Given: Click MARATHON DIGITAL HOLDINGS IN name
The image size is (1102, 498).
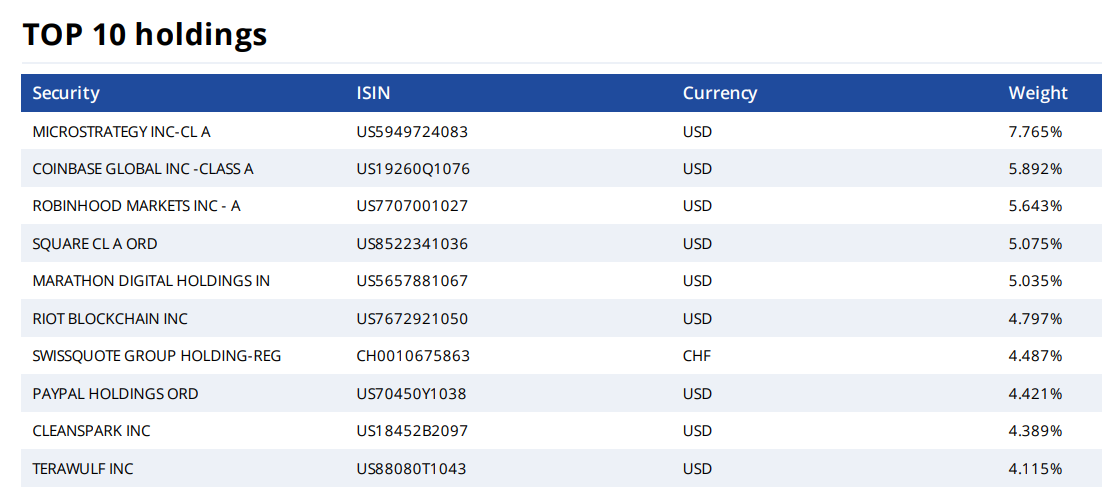Looking at the screenshot, I should tap(151, 281).
